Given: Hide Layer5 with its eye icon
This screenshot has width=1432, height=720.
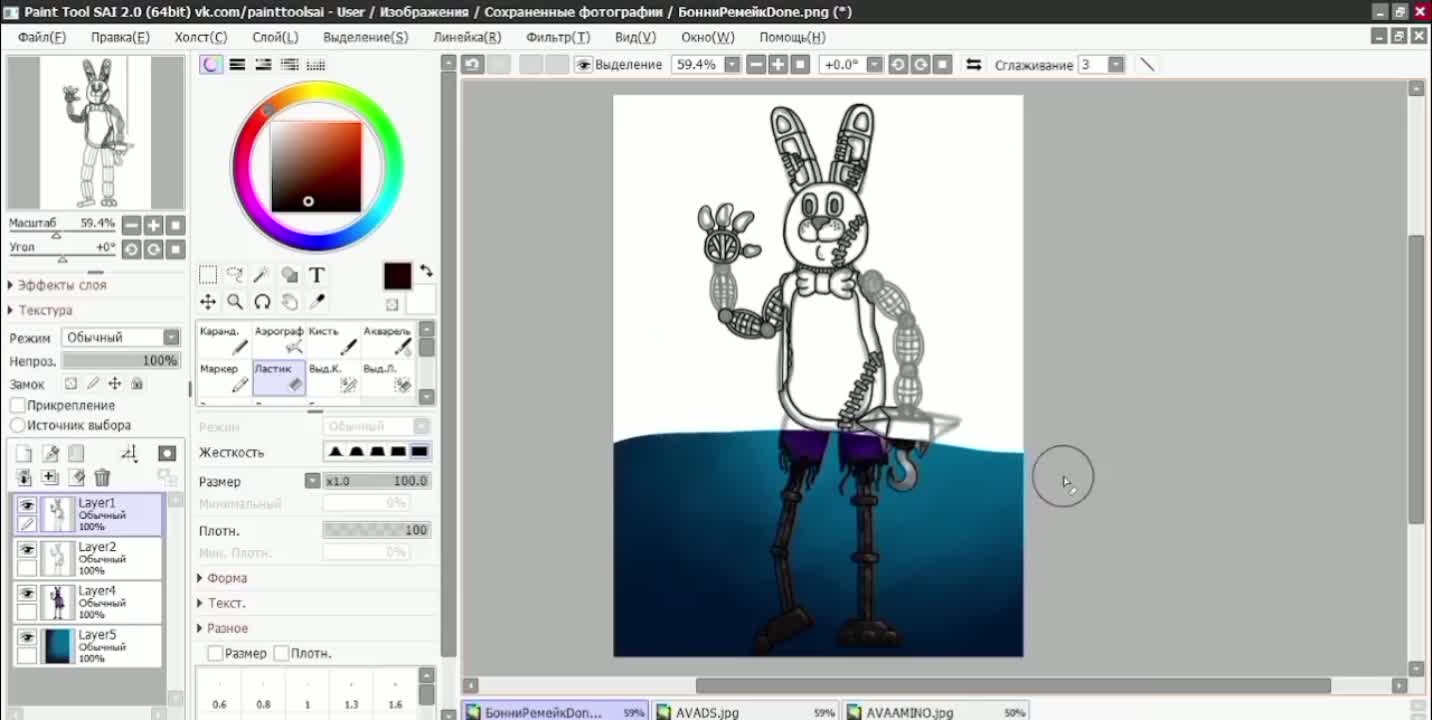Looking at the screenshot, I should 27,638.
